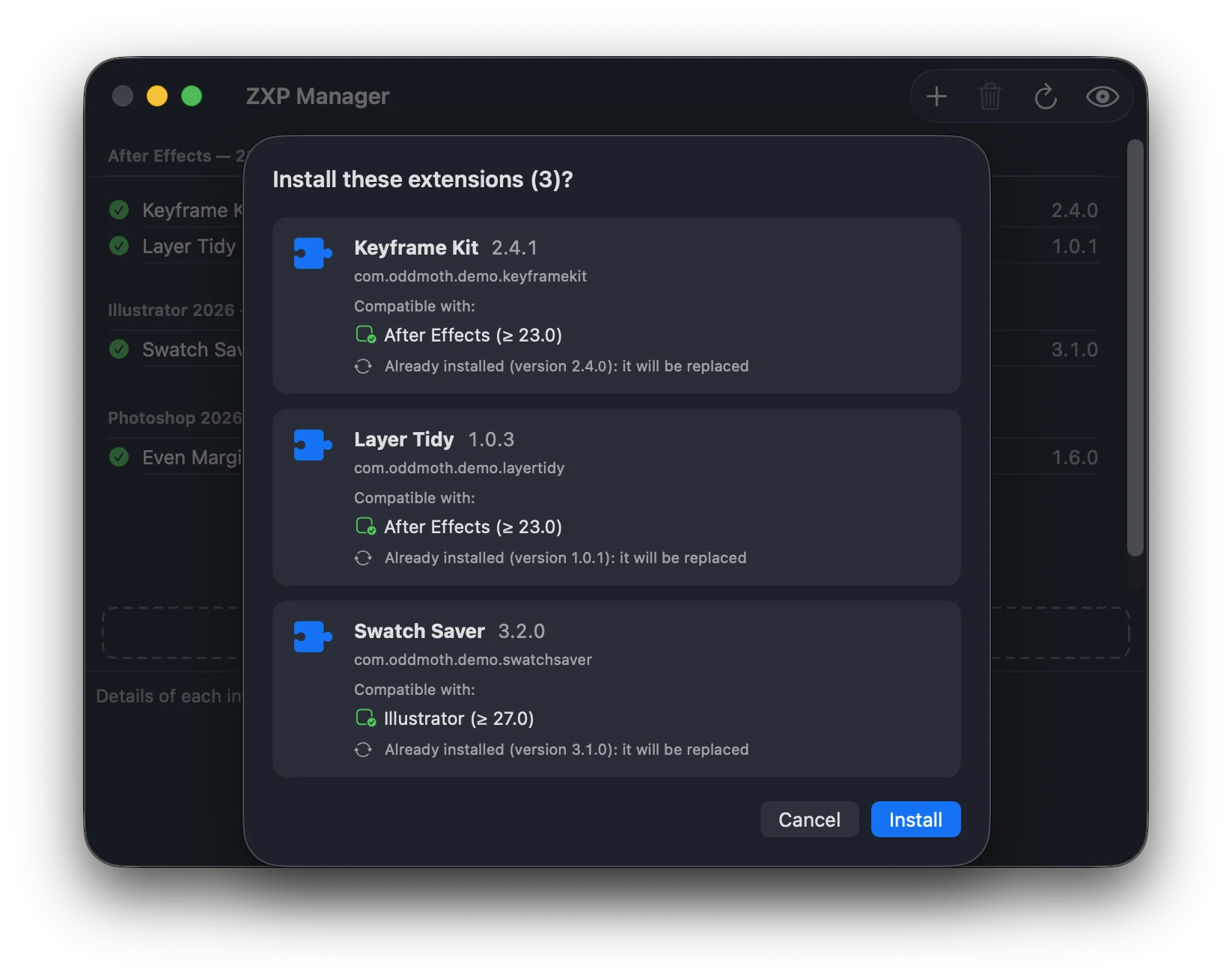Dismiss dialog with the Cancel button
The image size is (1232, 978).
click(809, 820)
